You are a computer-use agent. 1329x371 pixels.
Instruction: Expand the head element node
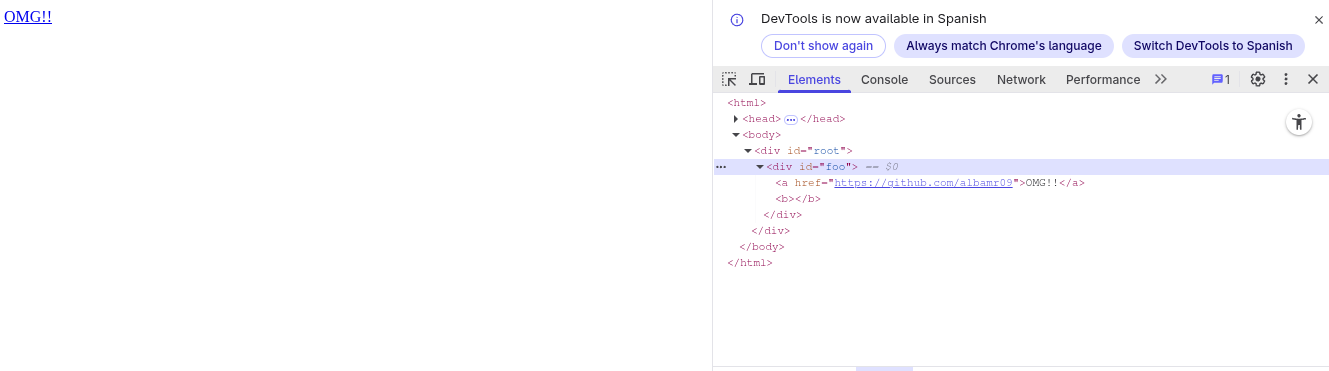736,119
